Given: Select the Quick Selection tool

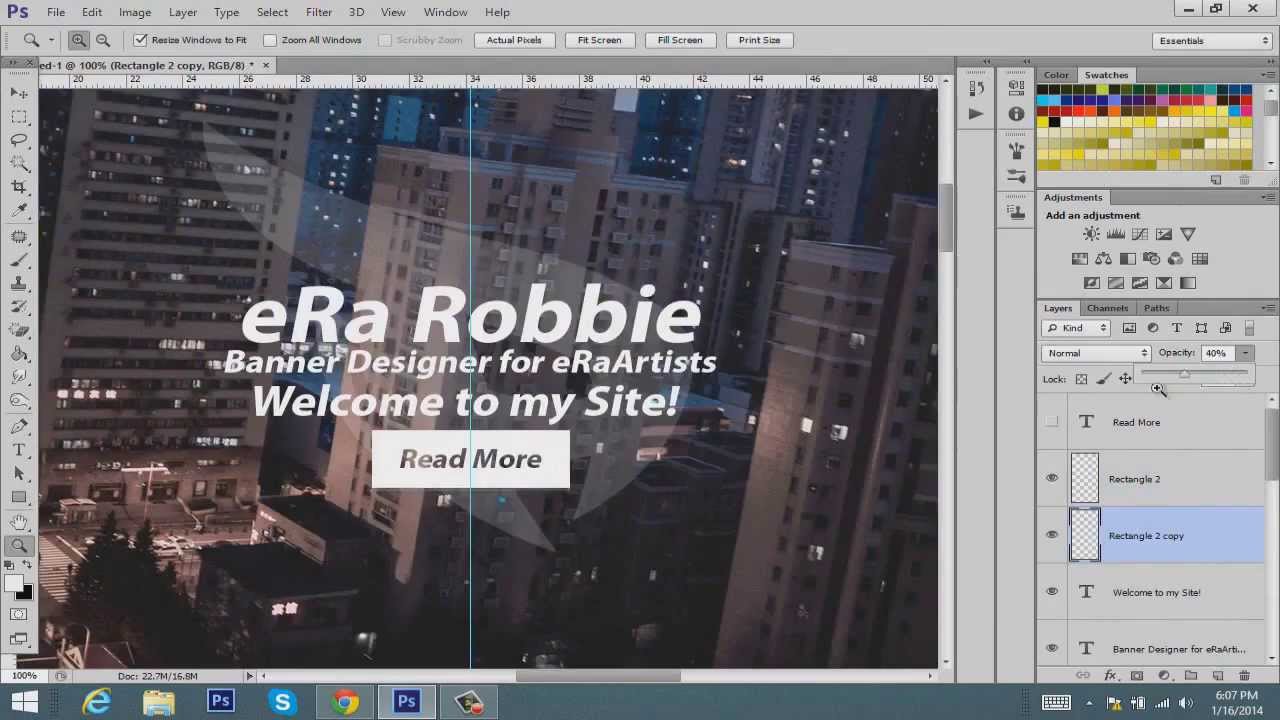Looking at the screenshot, I should [x=19, y=163].
